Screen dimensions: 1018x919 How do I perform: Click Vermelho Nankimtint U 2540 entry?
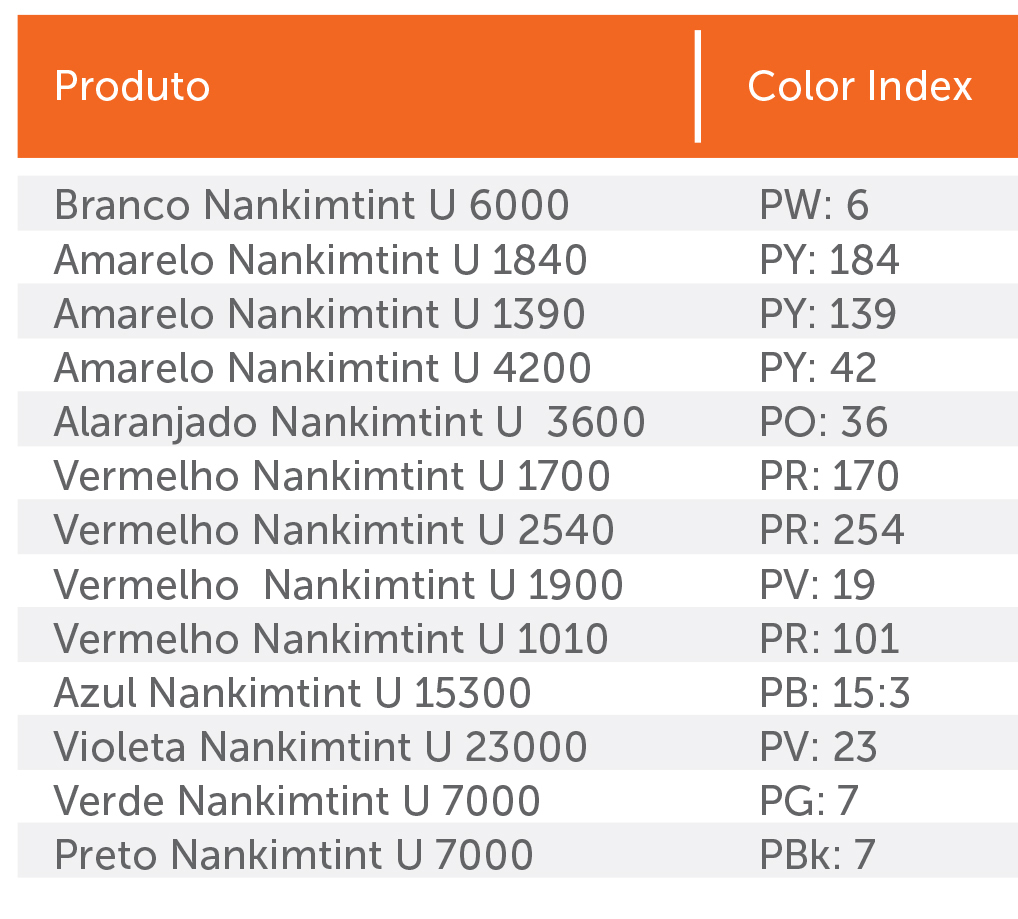334,530
